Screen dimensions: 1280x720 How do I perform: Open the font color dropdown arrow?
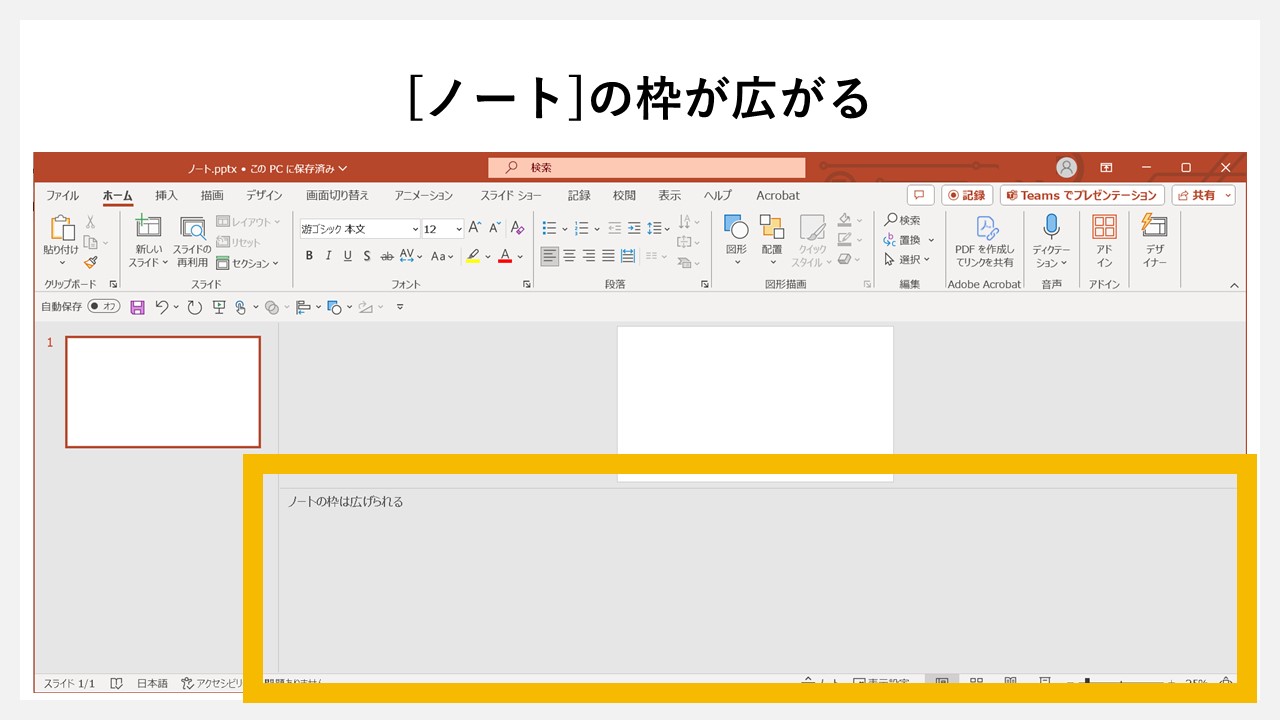point(517,256)
